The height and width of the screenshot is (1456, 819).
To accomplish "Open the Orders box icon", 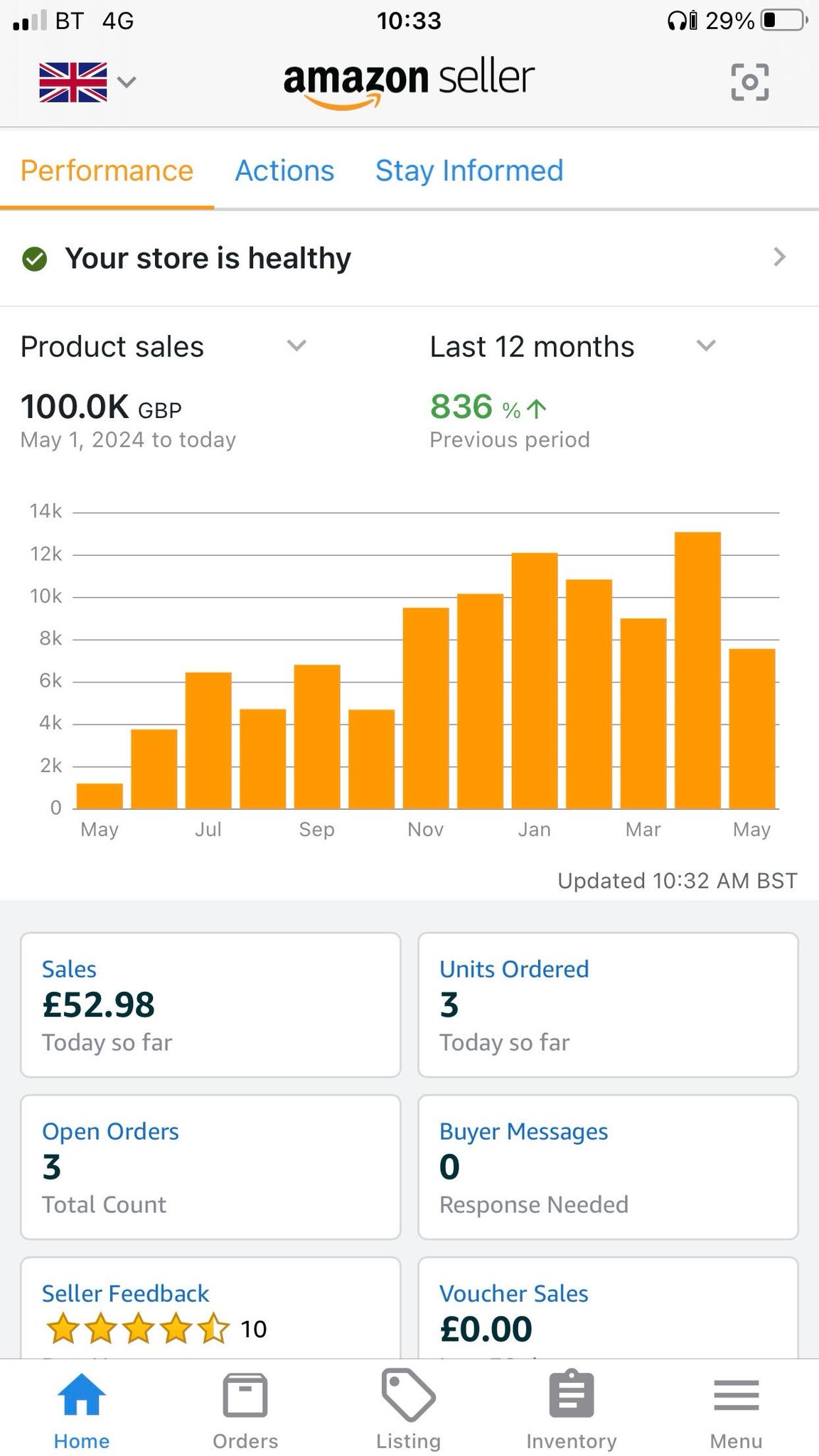I will coord(245,1395).
